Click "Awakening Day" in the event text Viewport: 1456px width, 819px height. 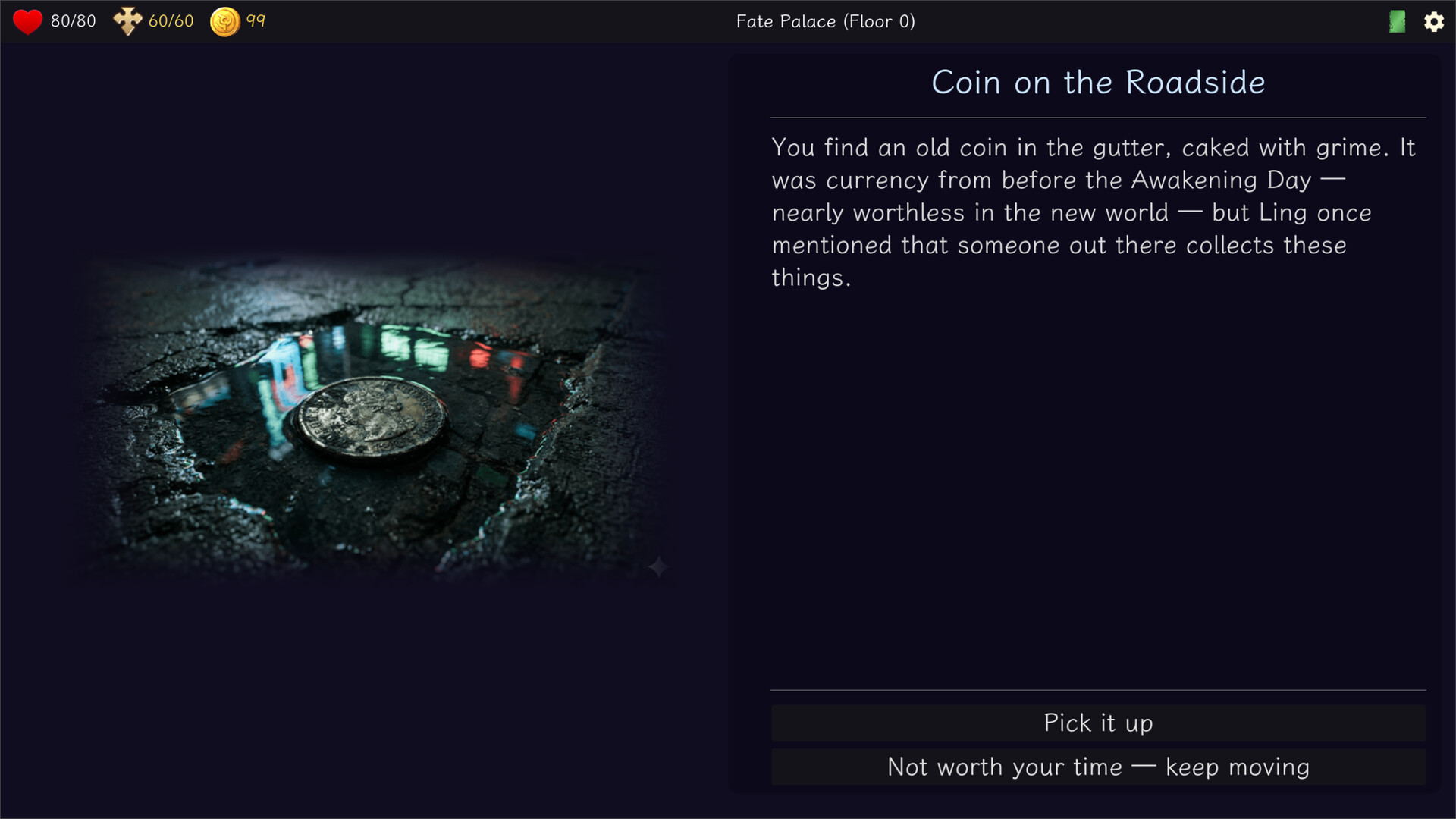click(1221, 180)
